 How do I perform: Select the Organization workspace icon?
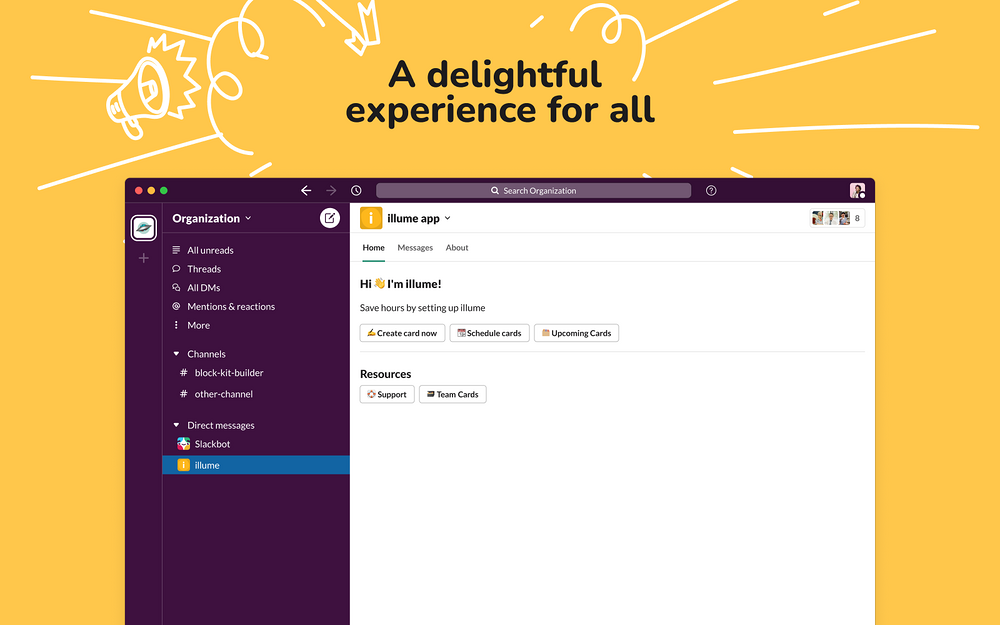(143, 228)
